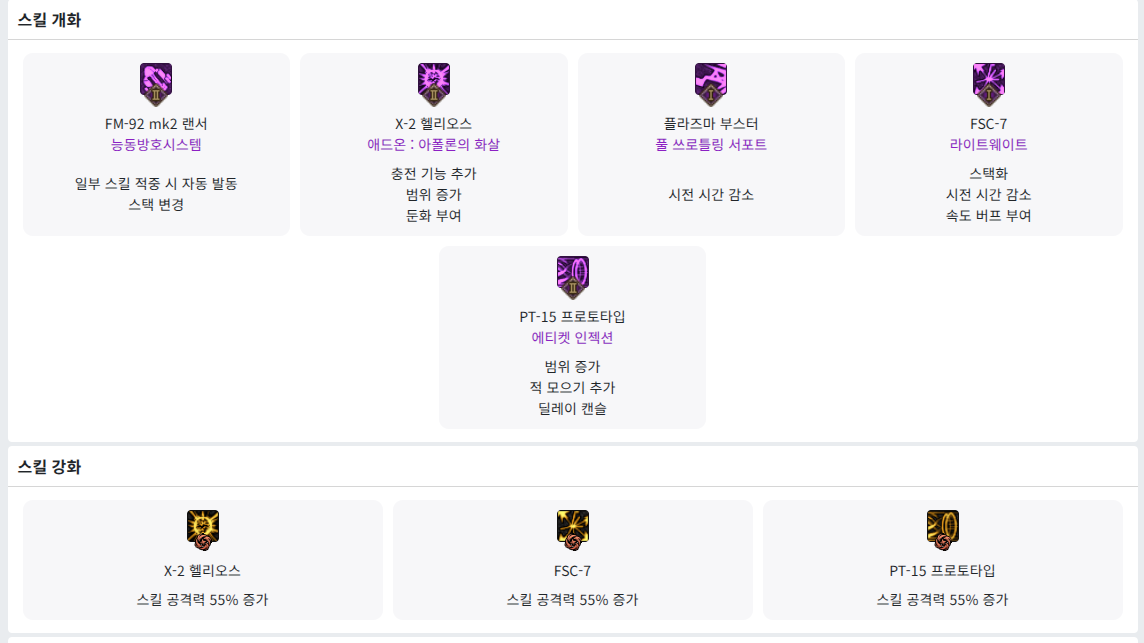Open the 애드온 : 아폴론의 화살 link
This screenshot has height=643, width=1144.
click(x=434, y=145)
